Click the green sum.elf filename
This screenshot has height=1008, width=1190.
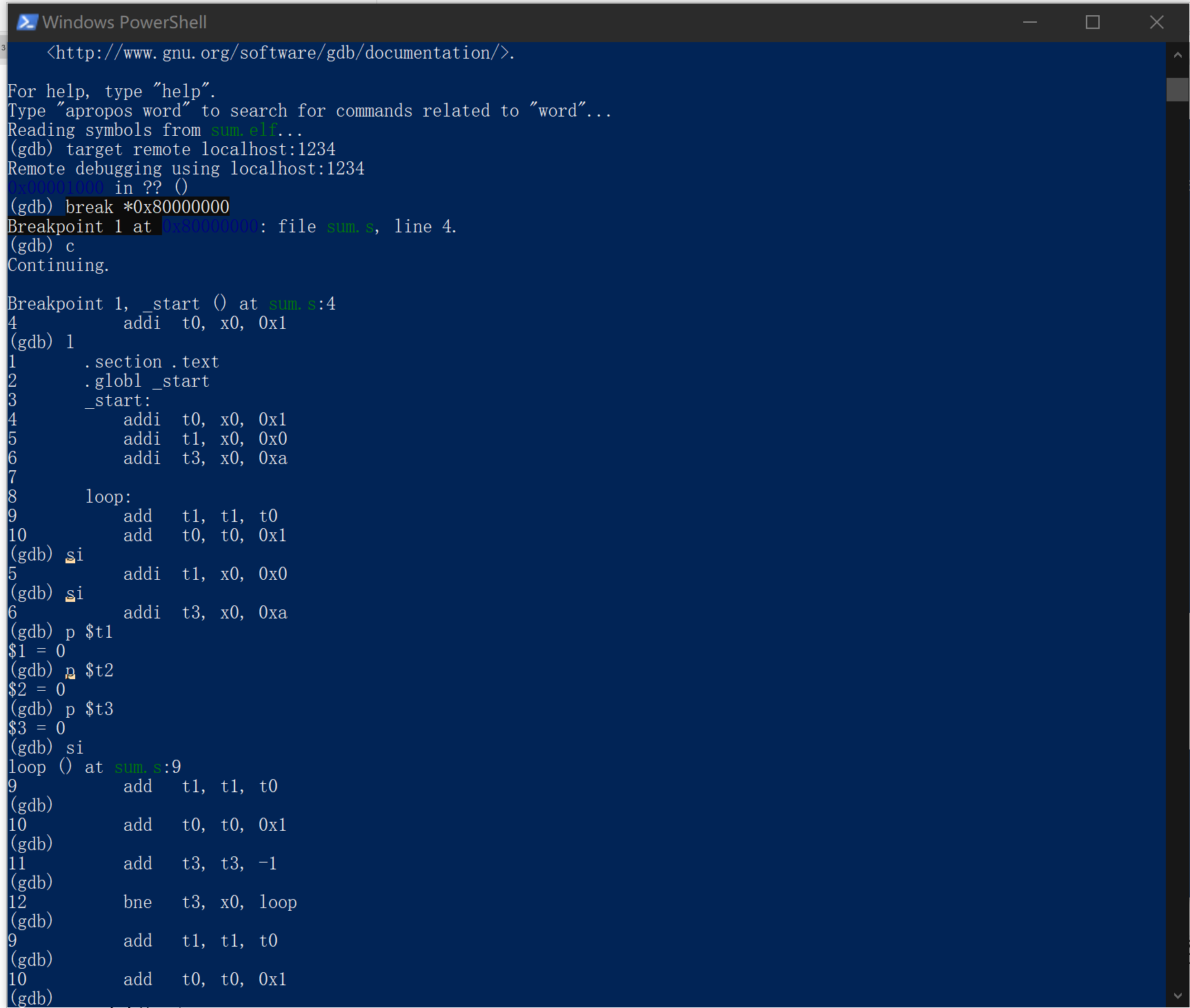(243, 130)
